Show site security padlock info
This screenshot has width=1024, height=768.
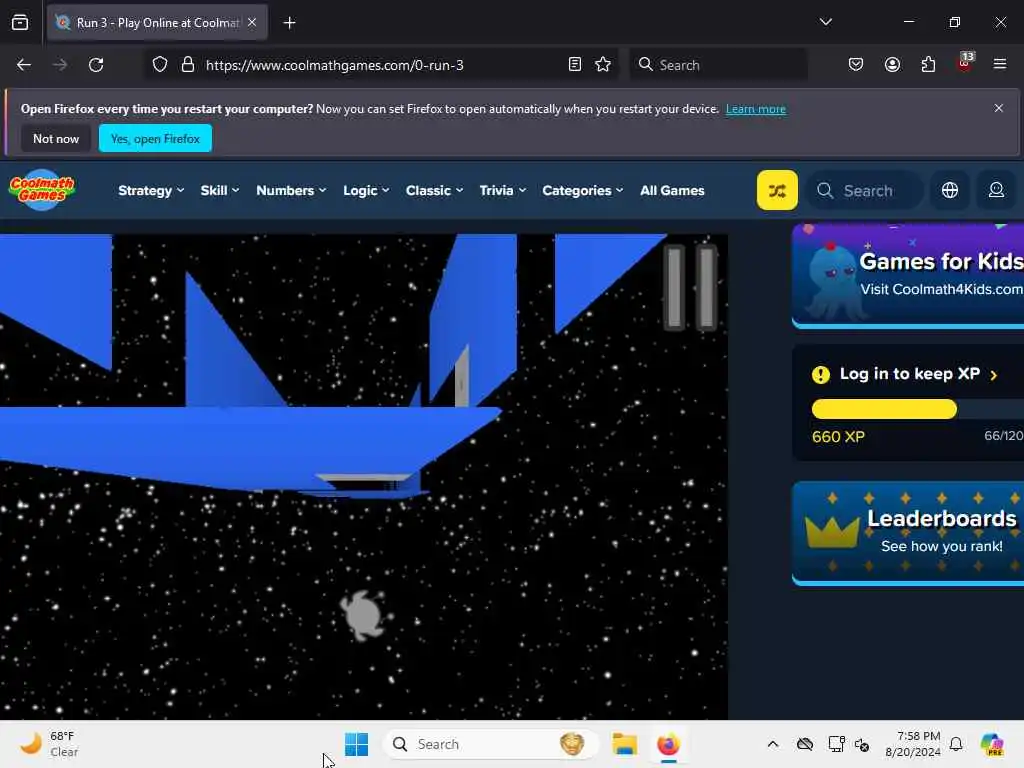pos(188,65)
